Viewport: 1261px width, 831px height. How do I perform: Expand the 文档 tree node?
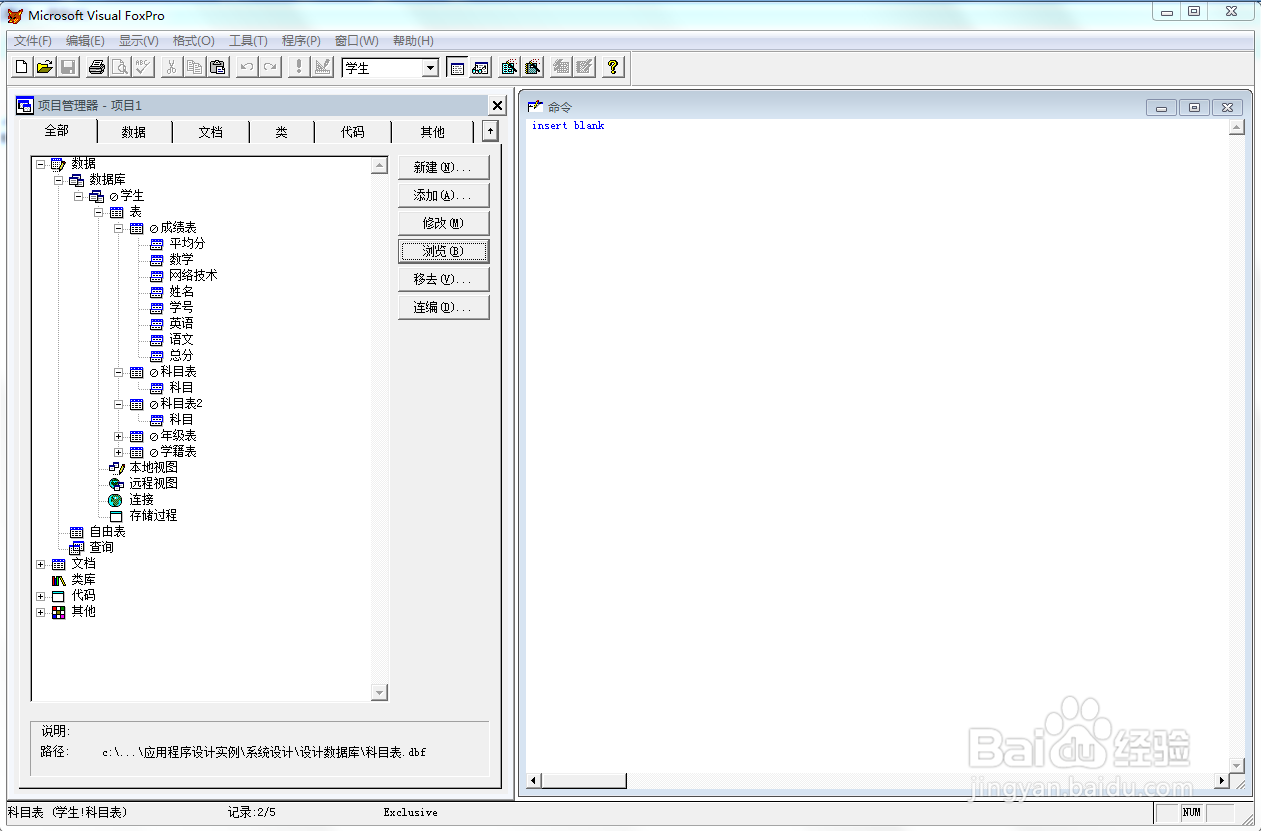pos(41,563)
